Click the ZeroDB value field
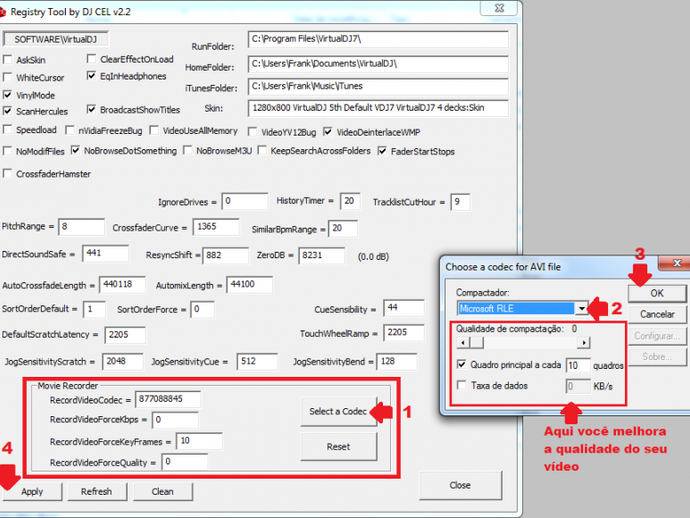The width and height of the screenshot is (690, 518). [322, 255]
